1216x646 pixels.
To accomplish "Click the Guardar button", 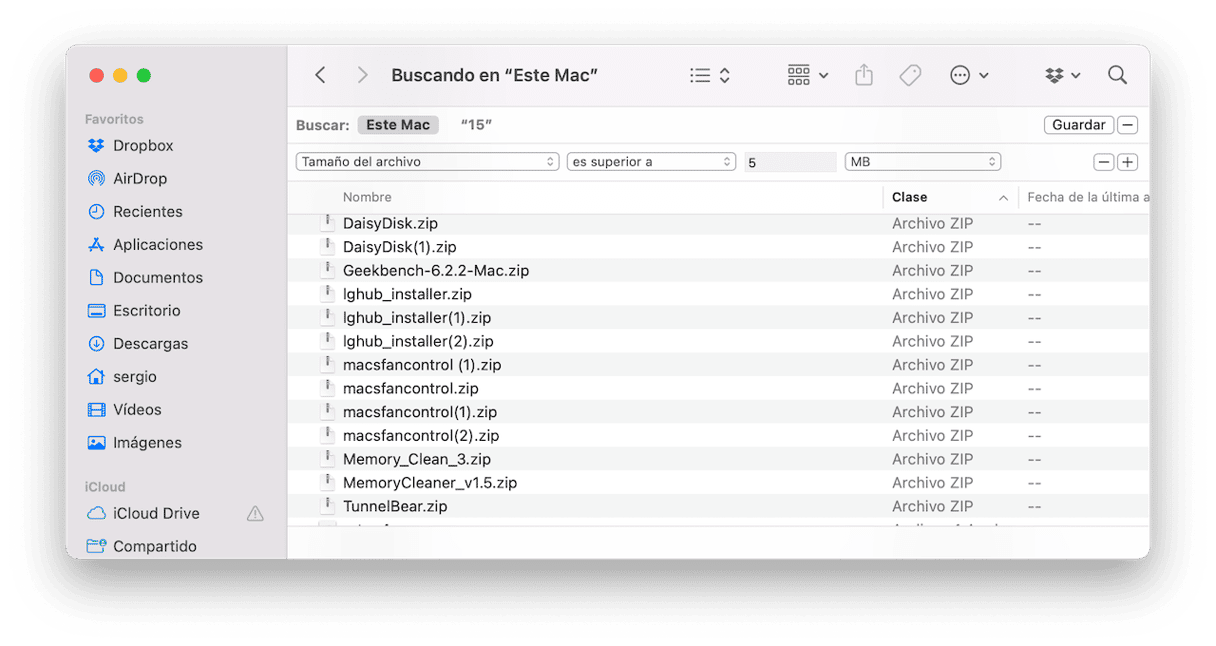I will (x=1079, y=125).
